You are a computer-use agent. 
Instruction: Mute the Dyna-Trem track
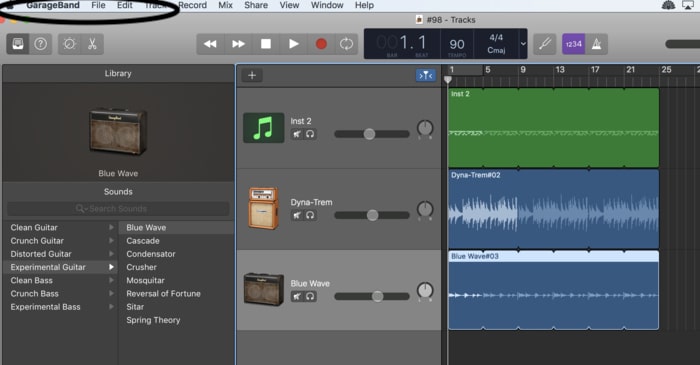[x=297, y=215]
